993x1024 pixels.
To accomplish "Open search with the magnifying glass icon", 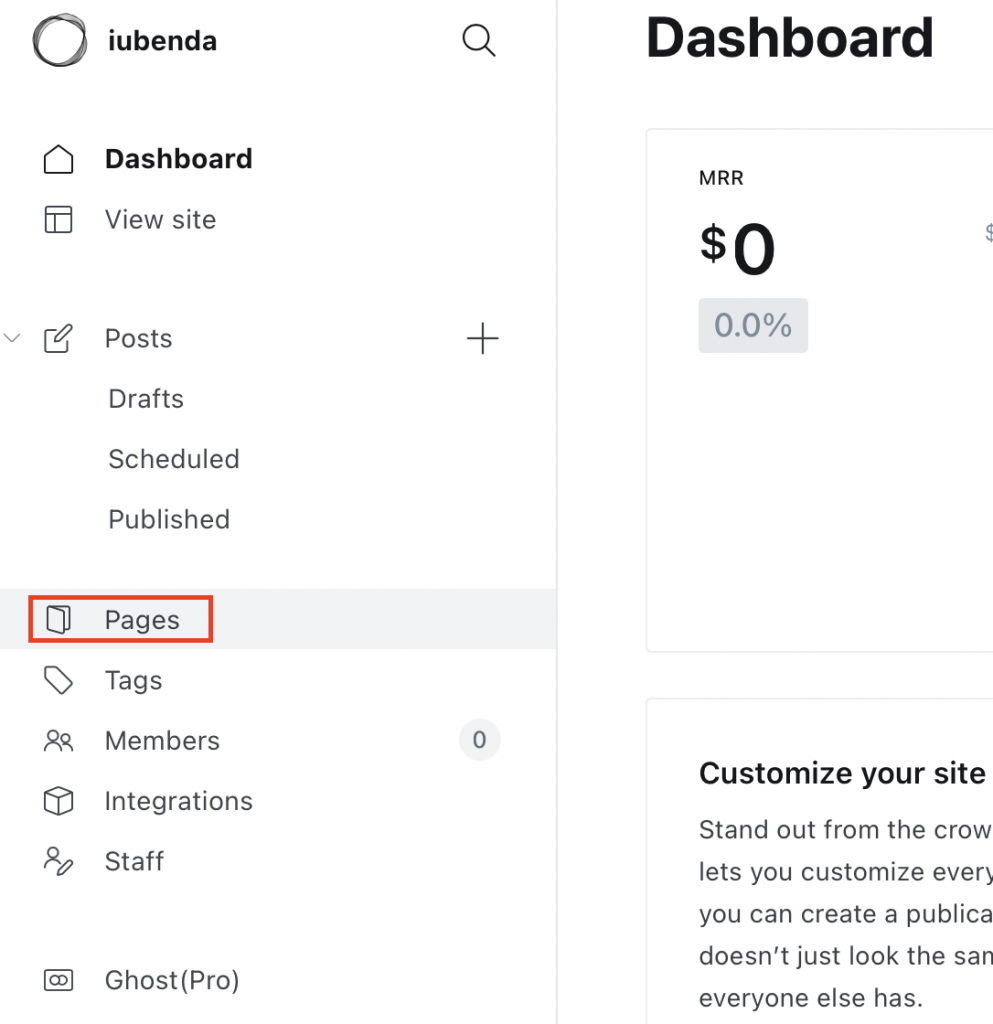I will click(478, 40).
